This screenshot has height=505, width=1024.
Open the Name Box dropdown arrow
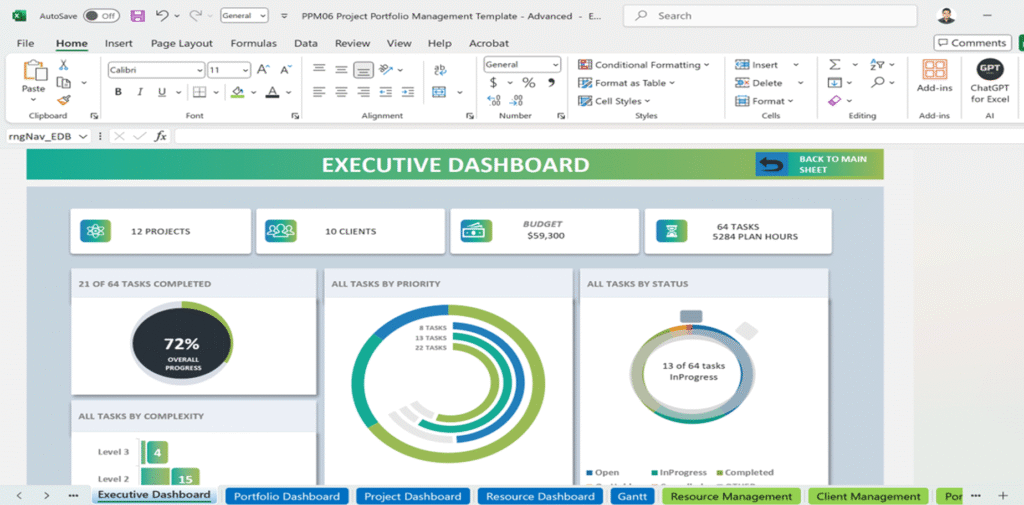pyautogui.click(x=83, y=136)
